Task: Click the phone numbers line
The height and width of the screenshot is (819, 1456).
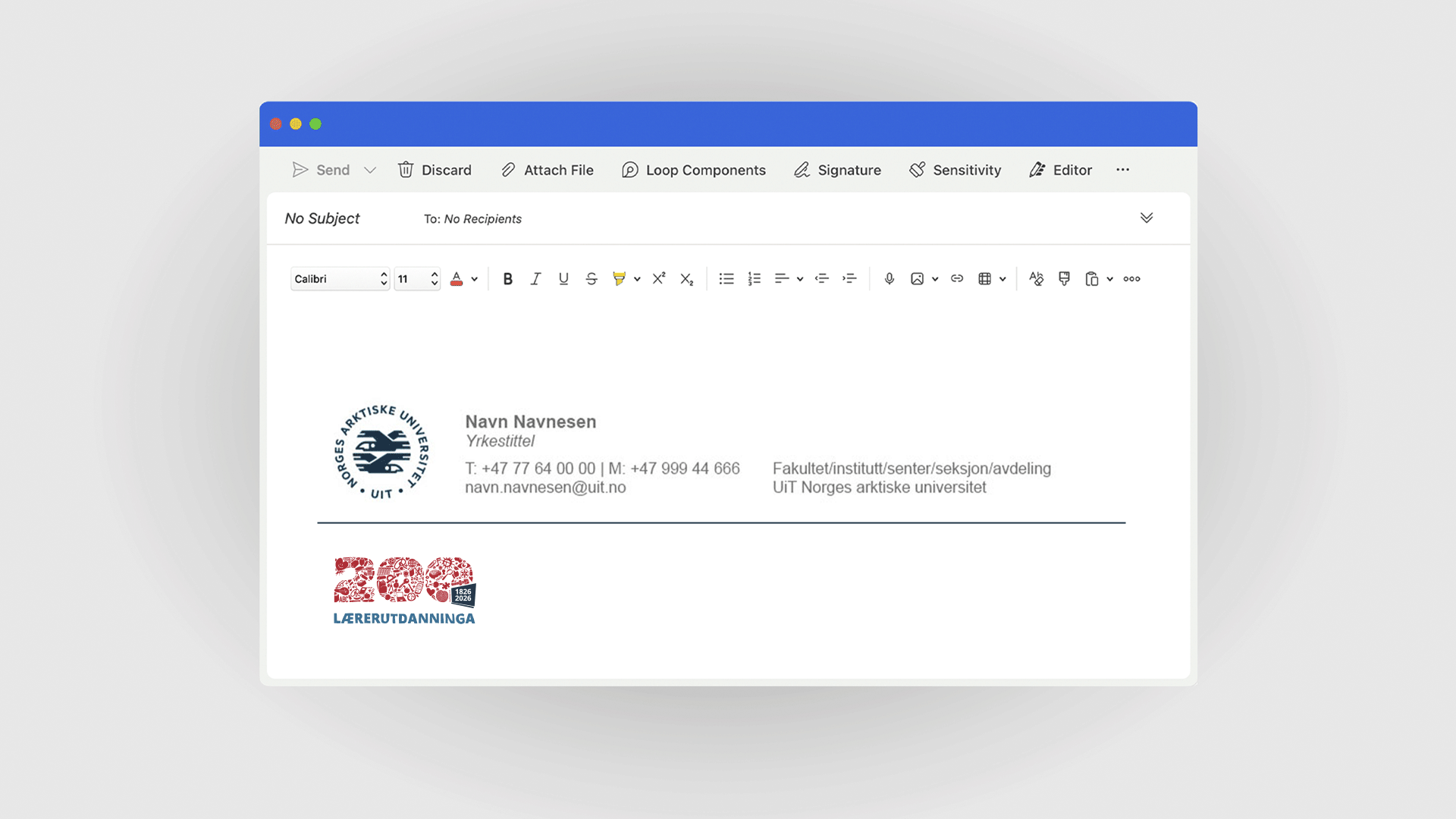Action: click(x=602, y=469)
